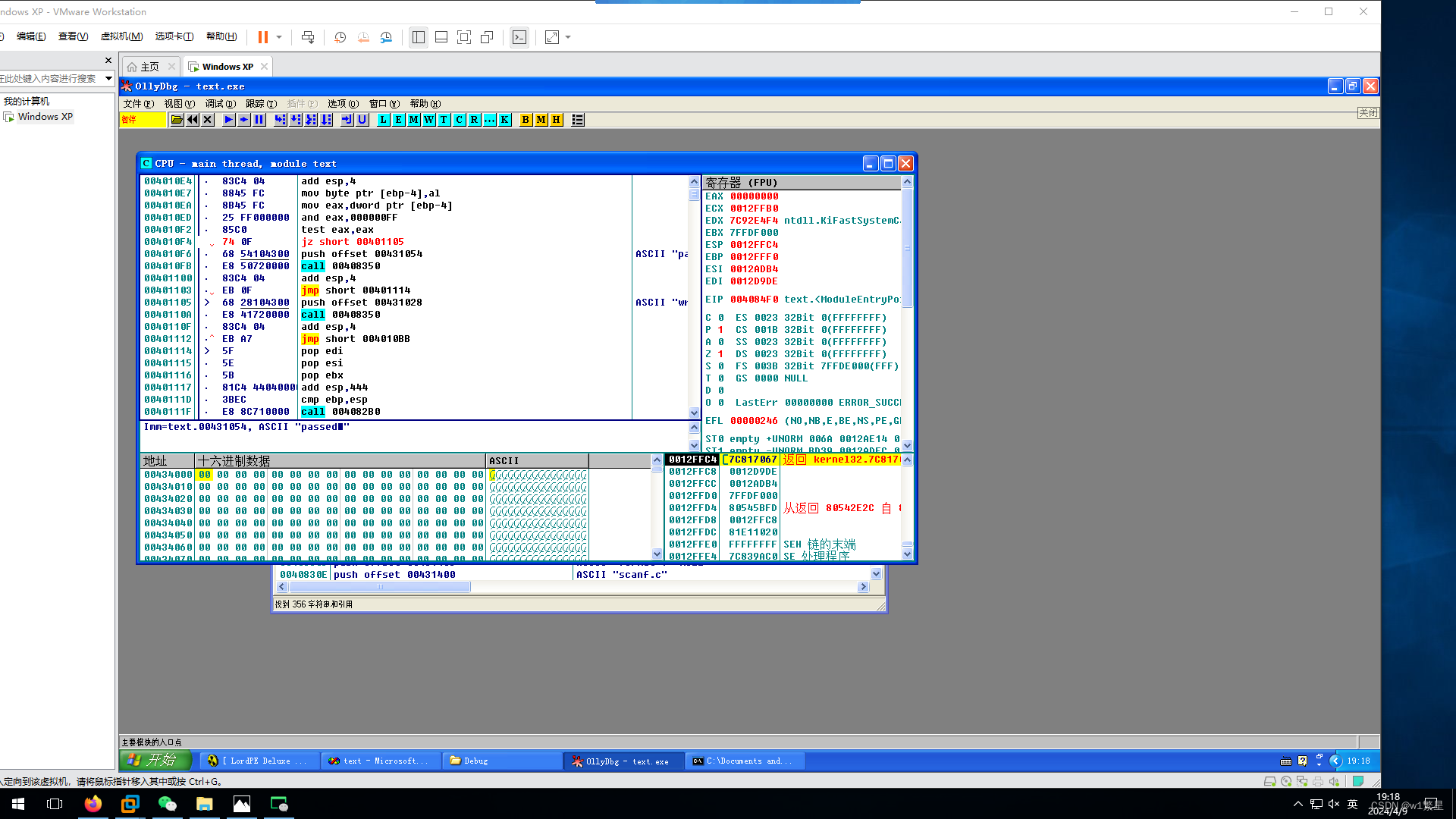Open the 文件(F) menu in OllyDbg

(x=138, y=104)
